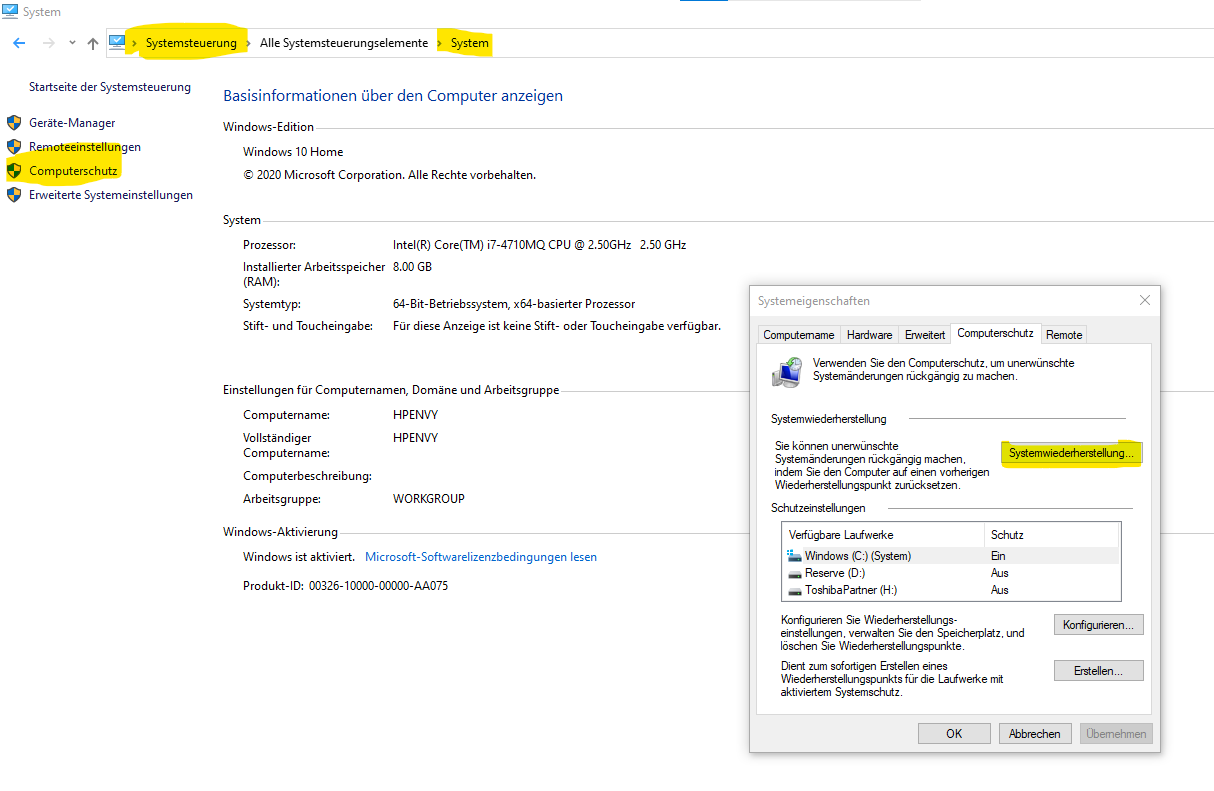1214x791 pixels.
Task: Click Aus status for Reserve (D:)
Action: 1000,573
